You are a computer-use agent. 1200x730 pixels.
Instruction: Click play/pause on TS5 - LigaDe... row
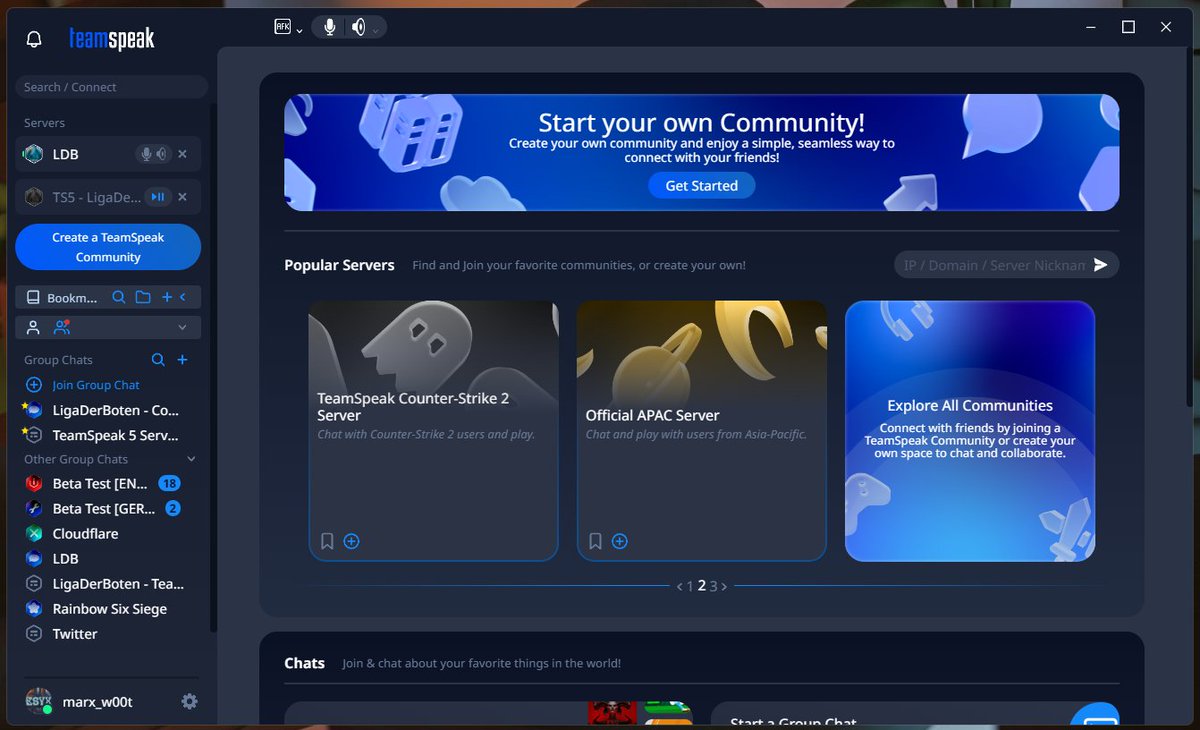point(157,197)
